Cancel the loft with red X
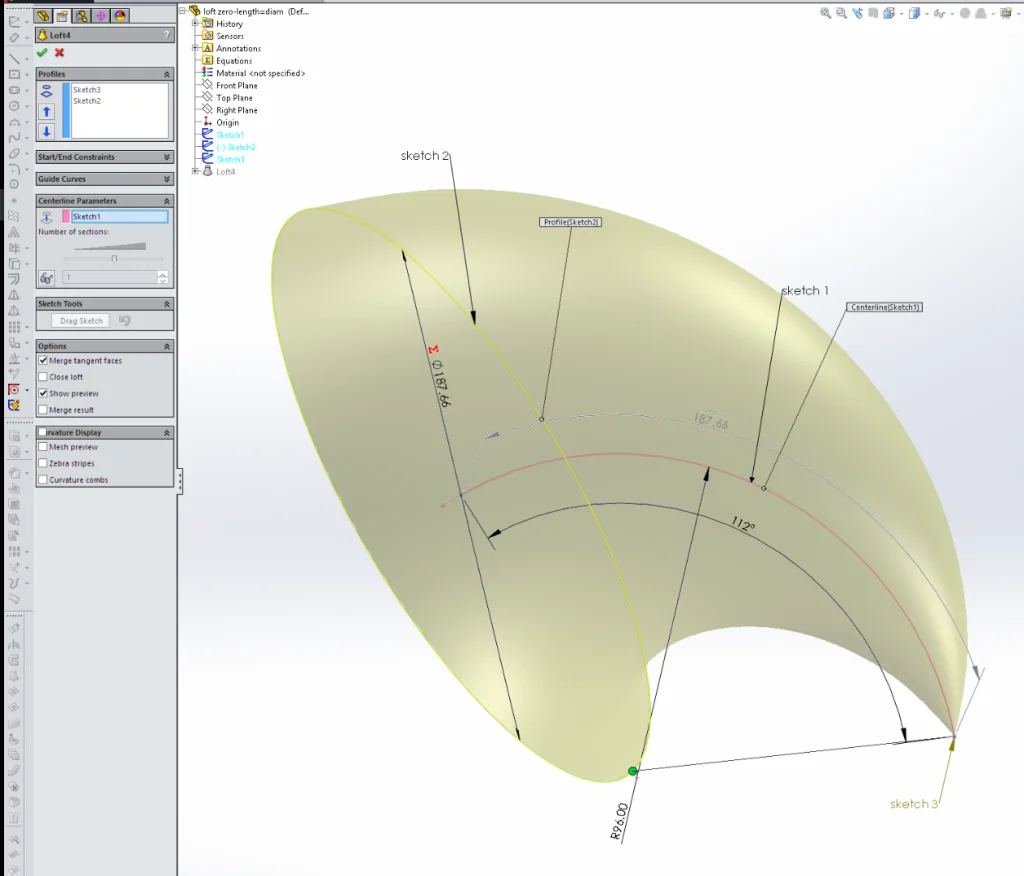The image size is (1024, 876). (60, 52)
